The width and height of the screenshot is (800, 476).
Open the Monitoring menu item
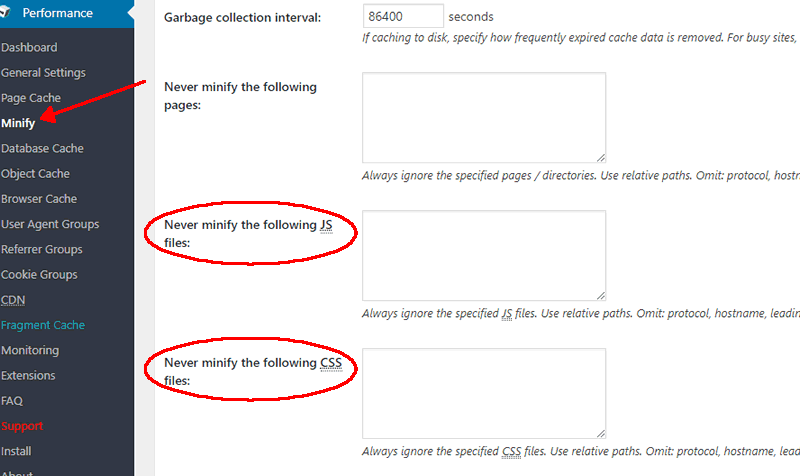point(30,350)
